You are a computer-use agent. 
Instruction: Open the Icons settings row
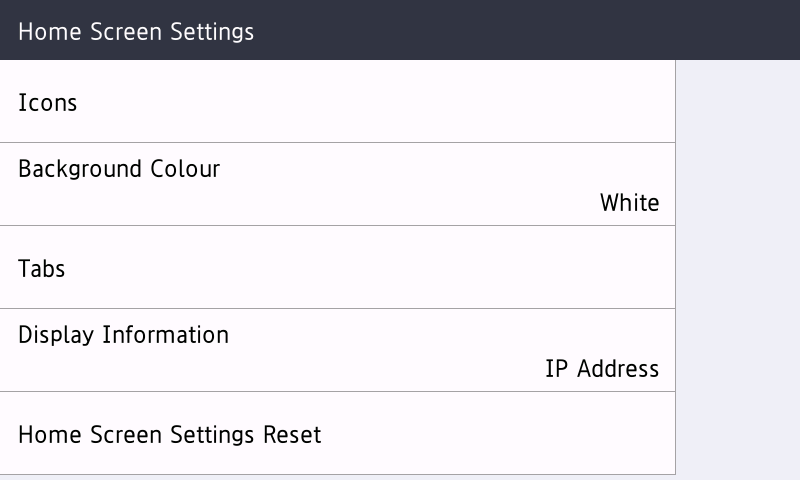point(337,102)
